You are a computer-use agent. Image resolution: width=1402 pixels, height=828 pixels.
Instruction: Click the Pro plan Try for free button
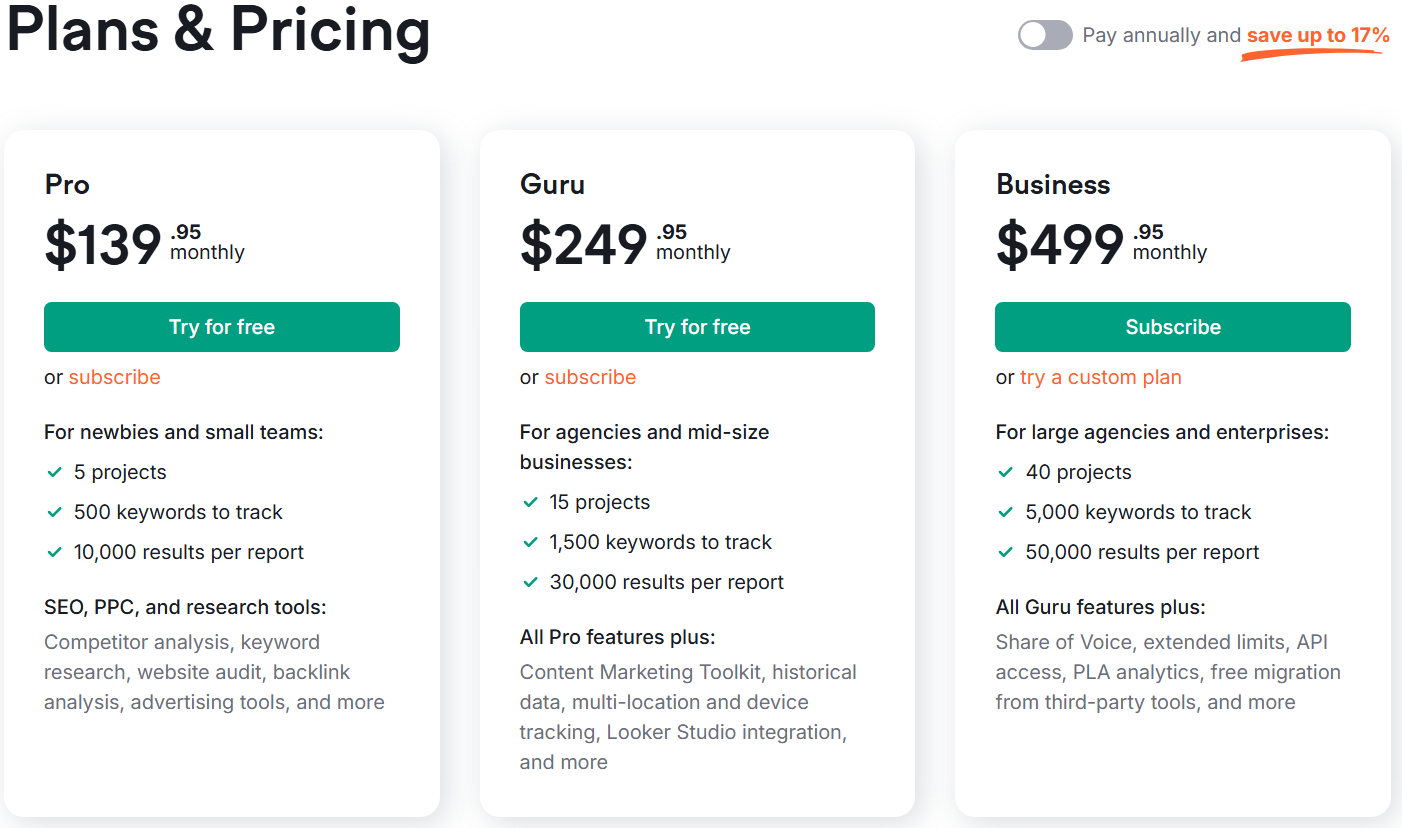(222, 327)
